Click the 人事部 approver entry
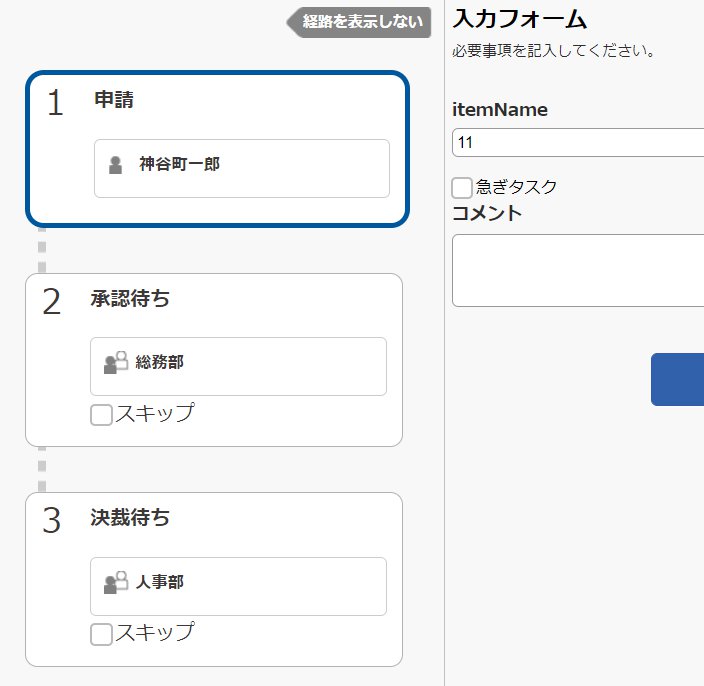 click(238, 586)
